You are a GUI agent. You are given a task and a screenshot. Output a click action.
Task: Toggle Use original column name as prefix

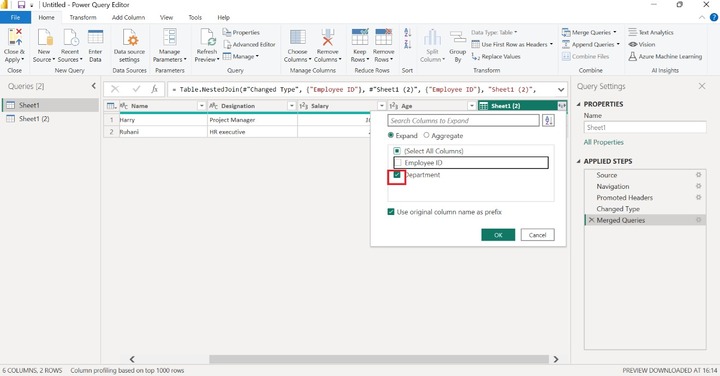[391, 212]
